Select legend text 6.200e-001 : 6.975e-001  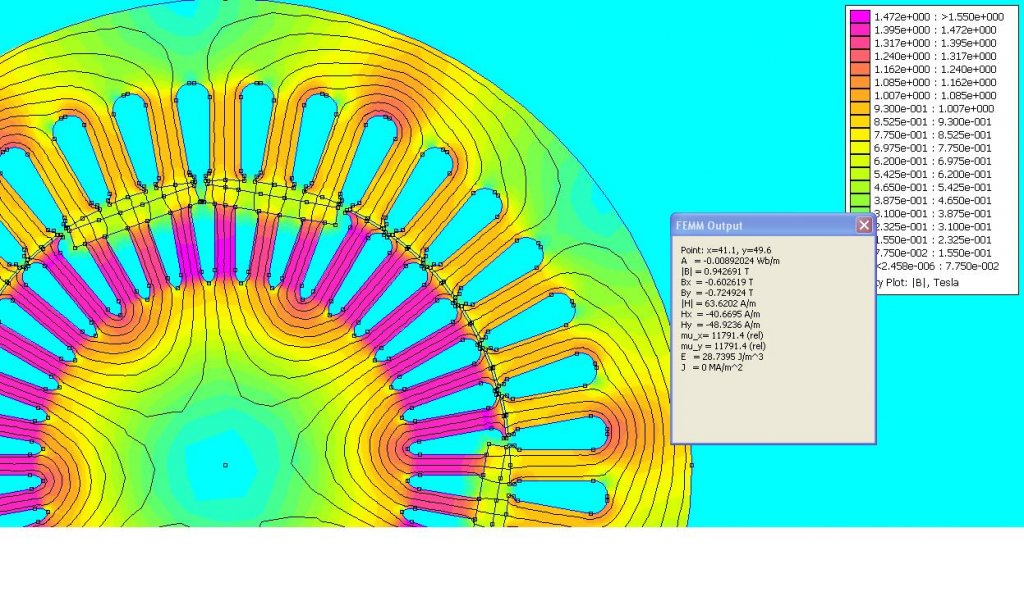point(933,161)
